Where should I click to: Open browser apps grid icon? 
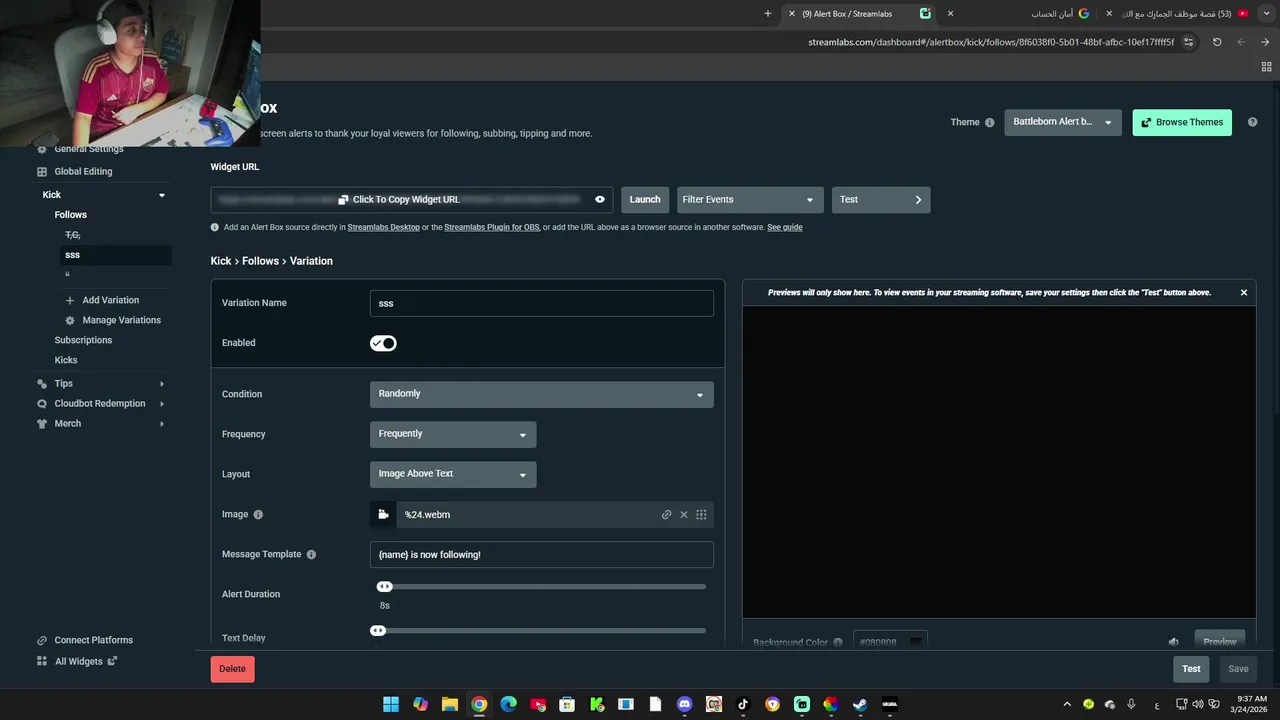1266,67
